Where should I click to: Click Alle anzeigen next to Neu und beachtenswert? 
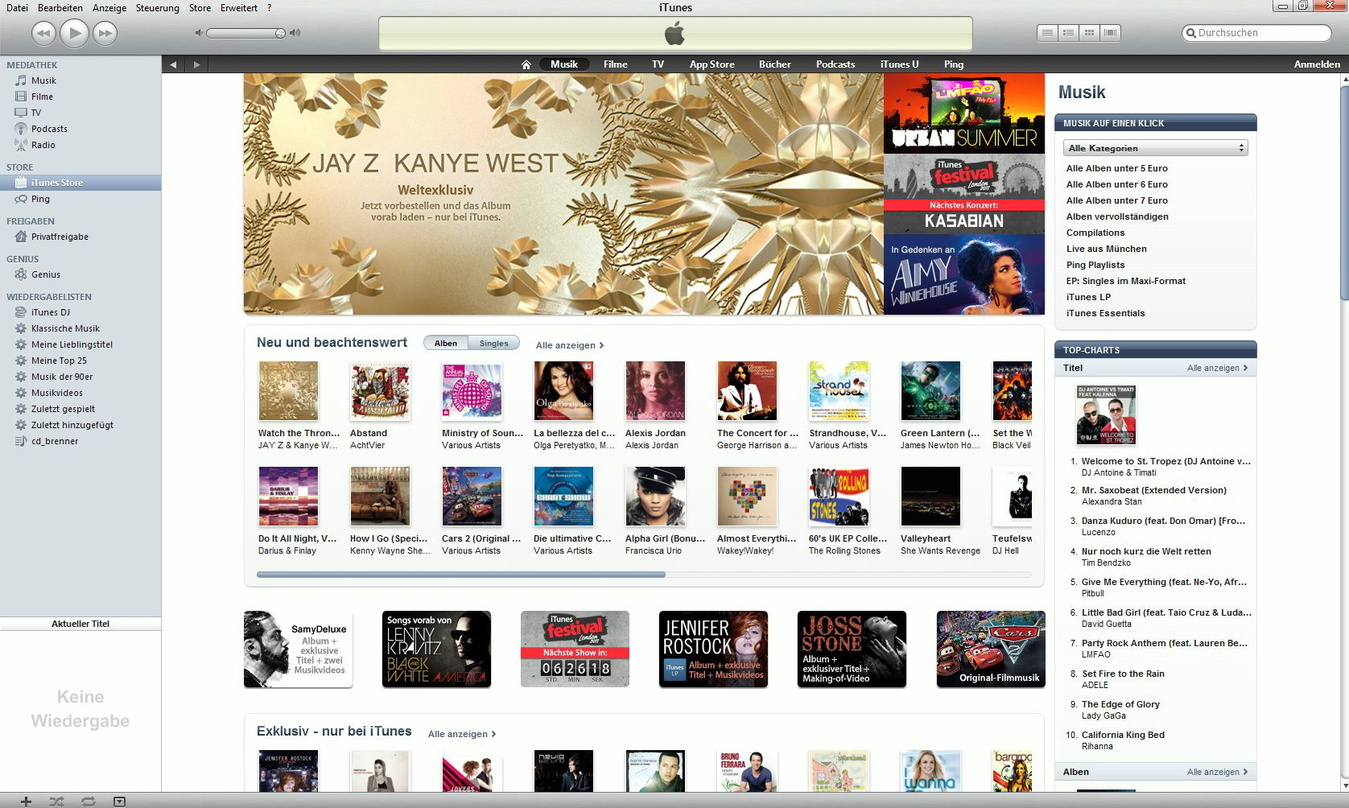(569, 345)
